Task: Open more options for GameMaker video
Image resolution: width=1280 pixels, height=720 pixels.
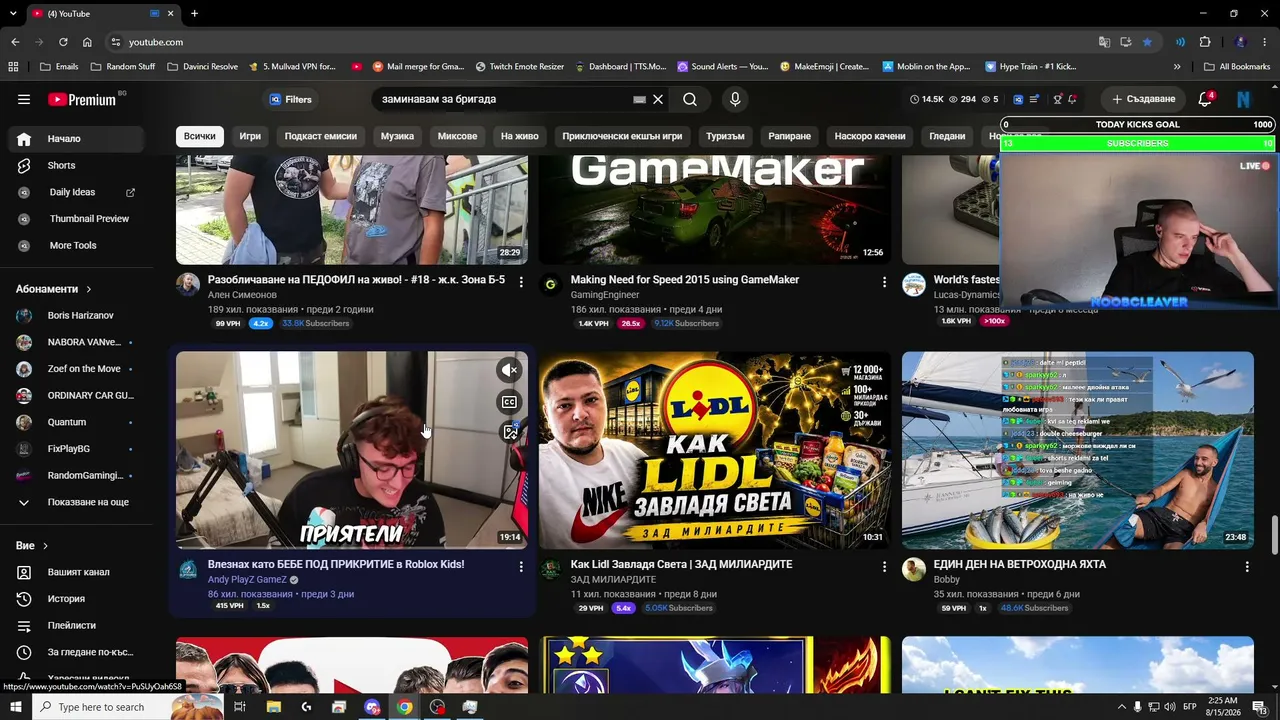Action: point(884,282)
